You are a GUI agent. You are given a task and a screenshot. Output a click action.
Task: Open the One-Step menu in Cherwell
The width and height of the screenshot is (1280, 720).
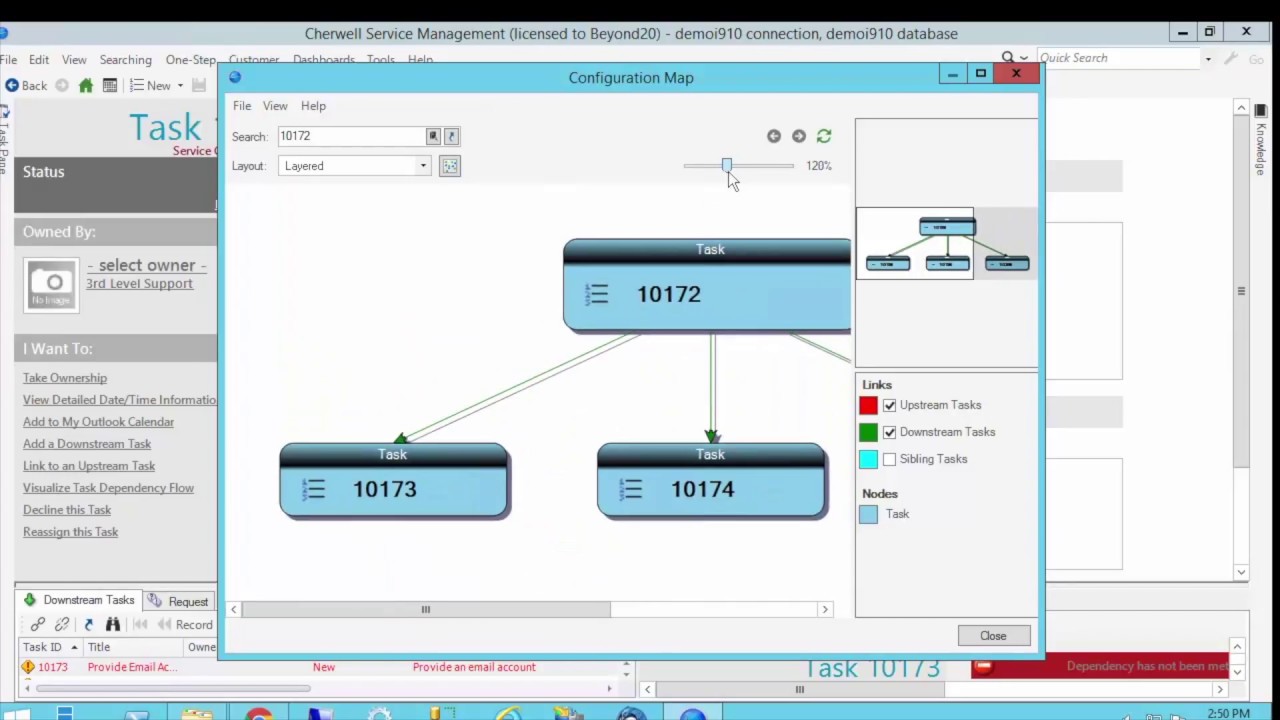[191, 60]
